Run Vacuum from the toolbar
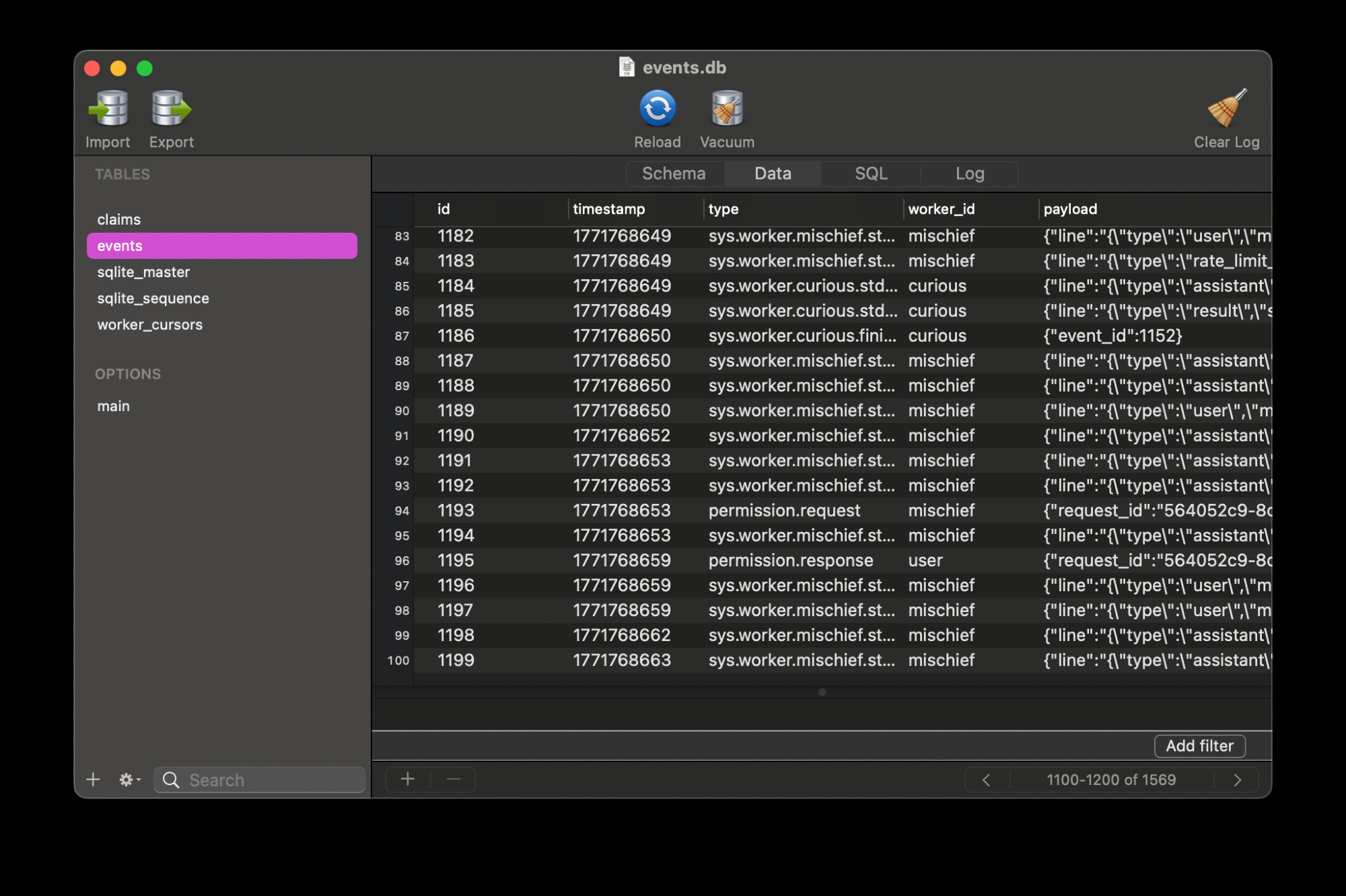The width and height of the screenshot is (1346, 896). tap(727, 109)
